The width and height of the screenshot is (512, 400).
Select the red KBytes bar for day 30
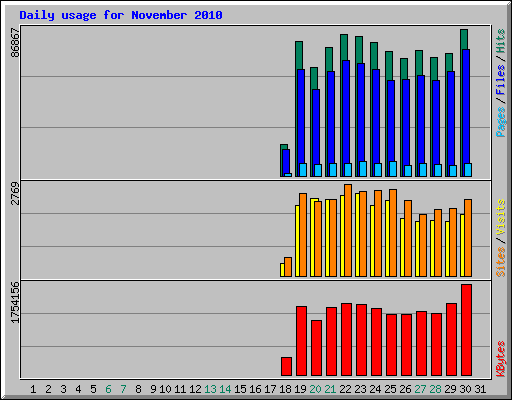(x=466, y=330)
